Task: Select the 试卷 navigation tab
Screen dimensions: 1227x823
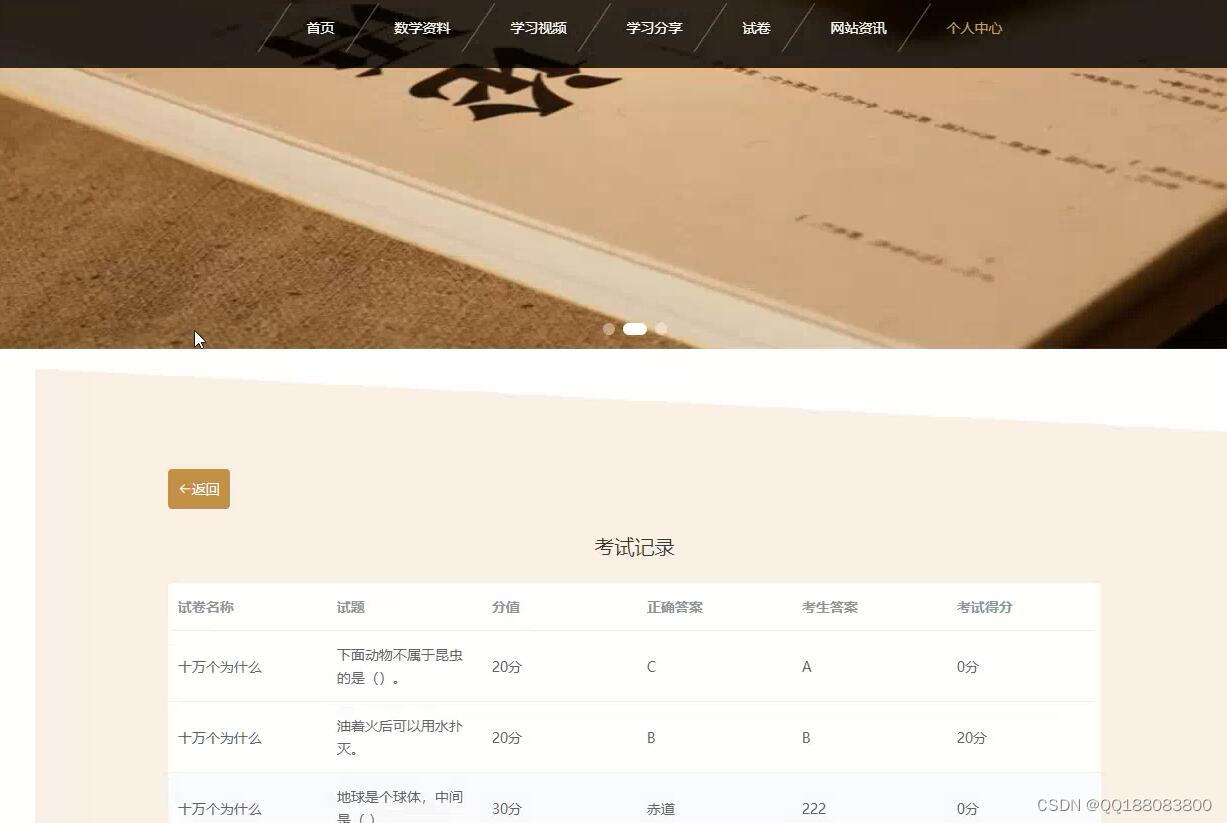Action: [x=755, y=28]
